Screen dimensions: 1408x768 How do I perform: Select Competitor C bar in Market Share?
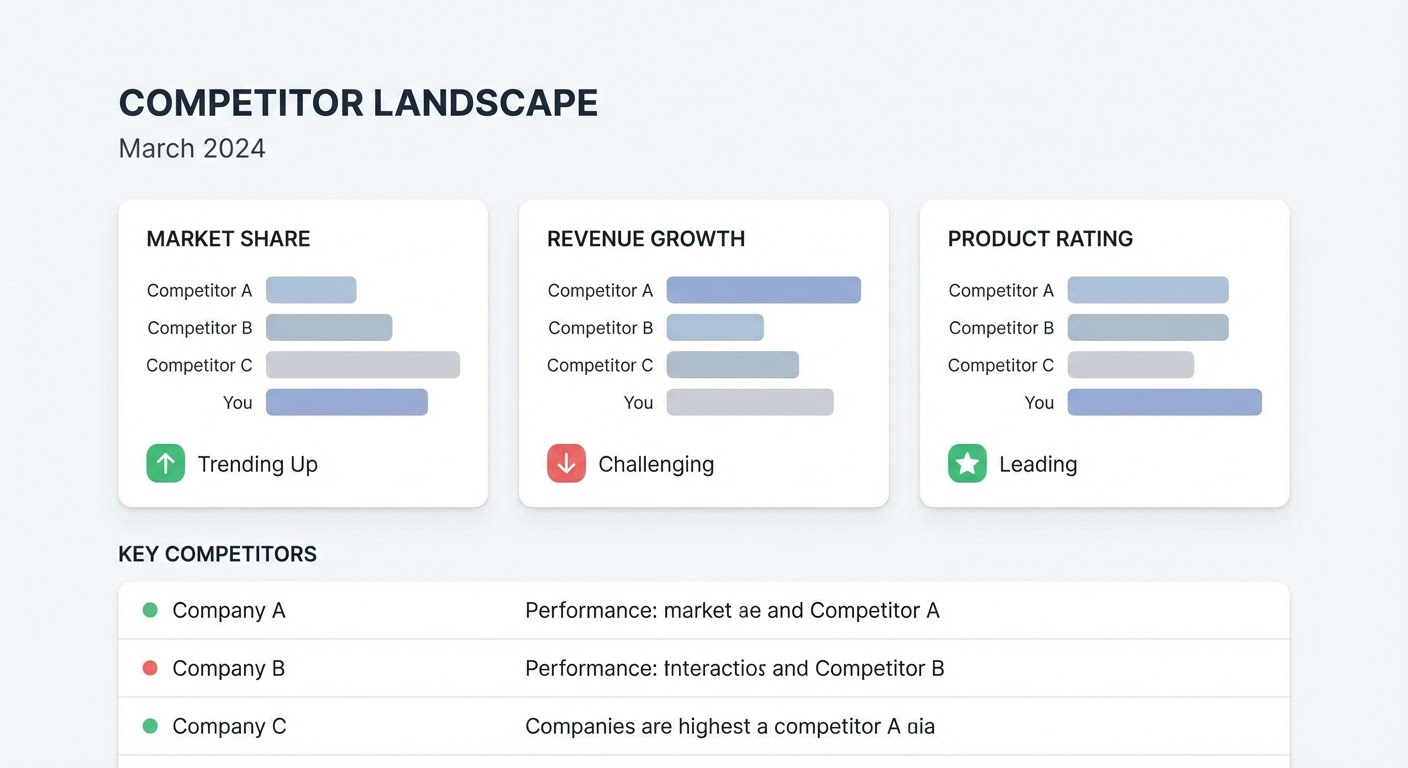click(x=362, y=365)
